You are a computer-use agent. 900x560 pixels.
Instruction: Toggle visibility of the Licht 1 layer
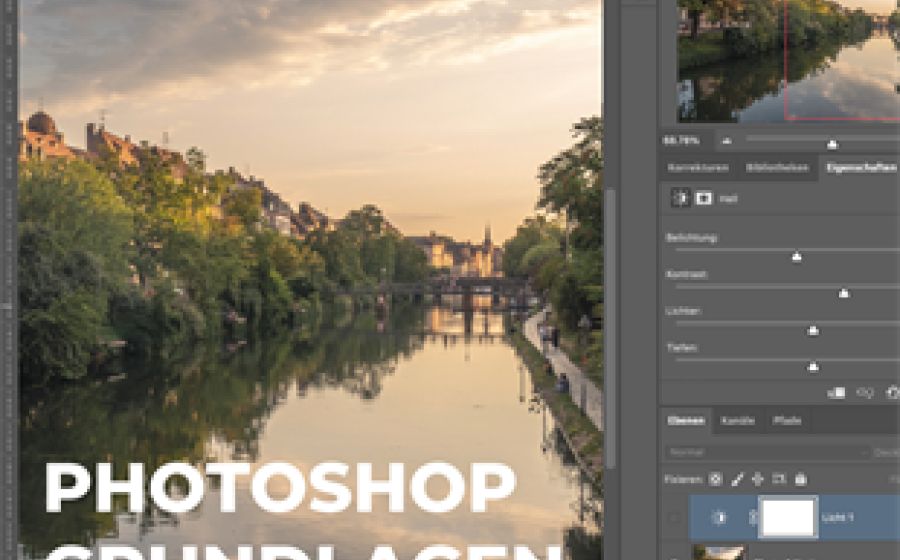click(675, 518)
